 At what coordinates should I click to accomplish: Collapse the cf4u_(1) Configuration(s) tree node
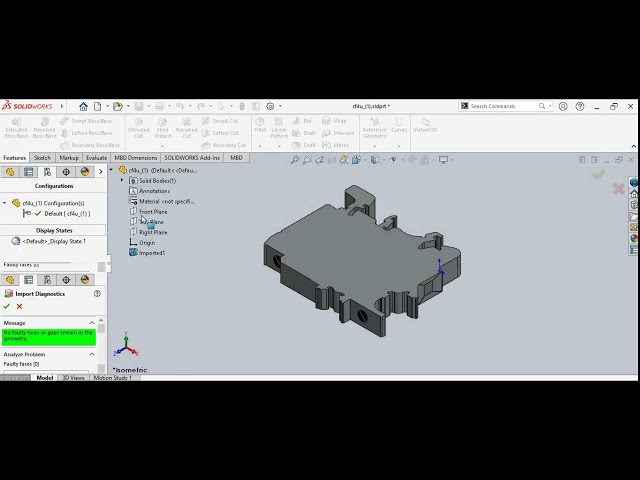(x=4, y=203)
